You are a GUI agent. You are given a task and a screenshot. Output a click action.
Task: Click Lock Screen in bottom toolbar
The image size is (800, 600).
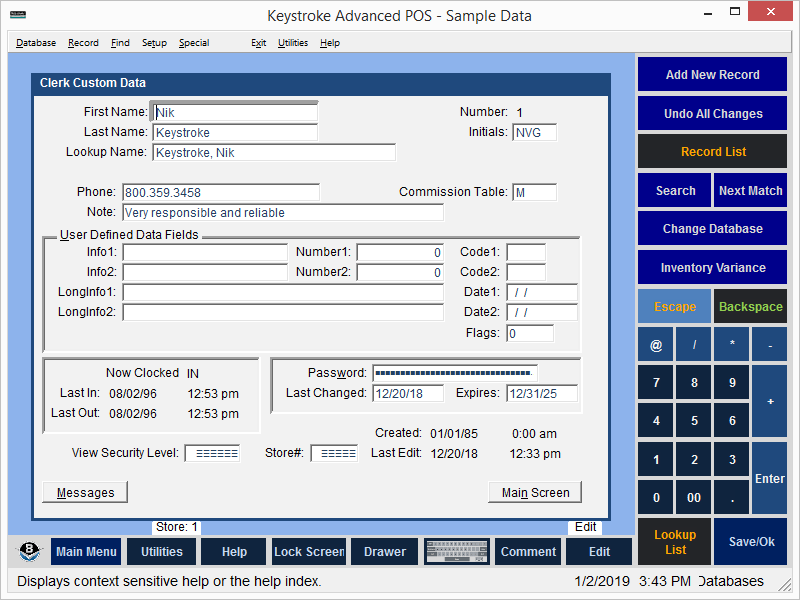[309, 552]
